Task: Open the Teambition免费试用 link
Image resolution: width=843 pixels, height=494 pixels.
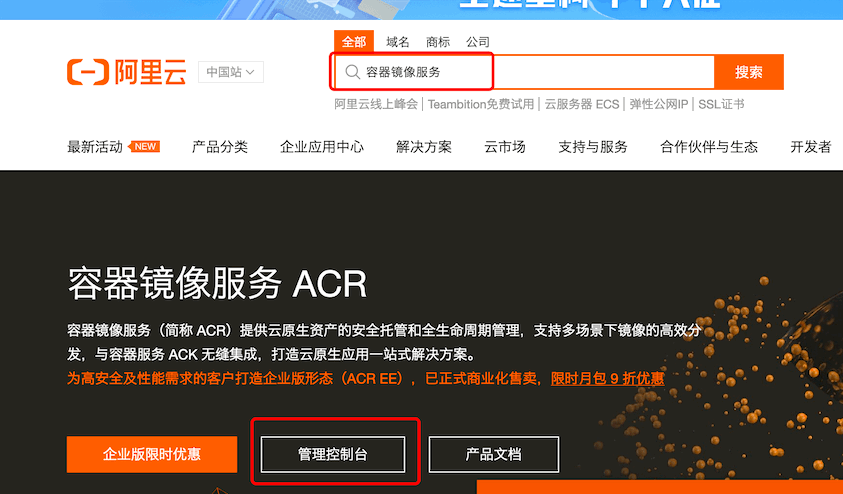Action: pos(481,104)
